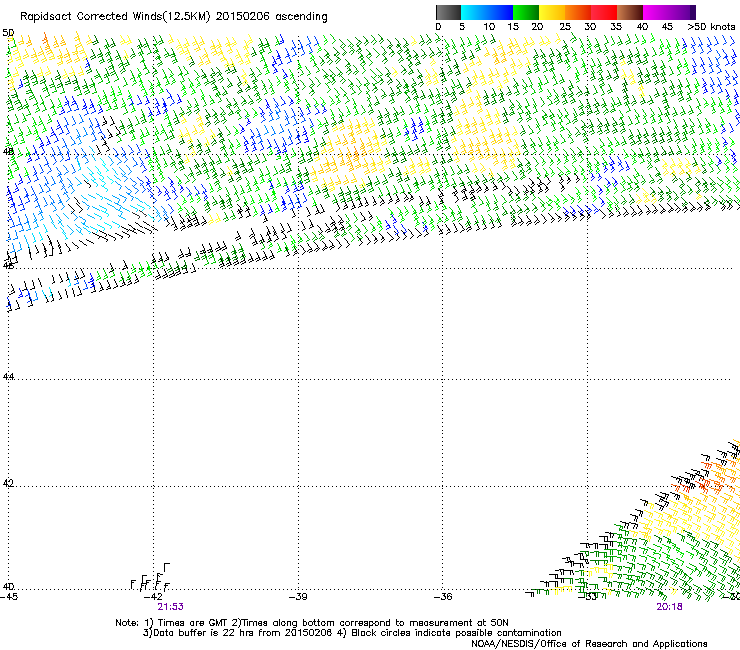Click the magenta 40-45 knots legend segment
740x650 pixels.
click(x=656, y=12)
